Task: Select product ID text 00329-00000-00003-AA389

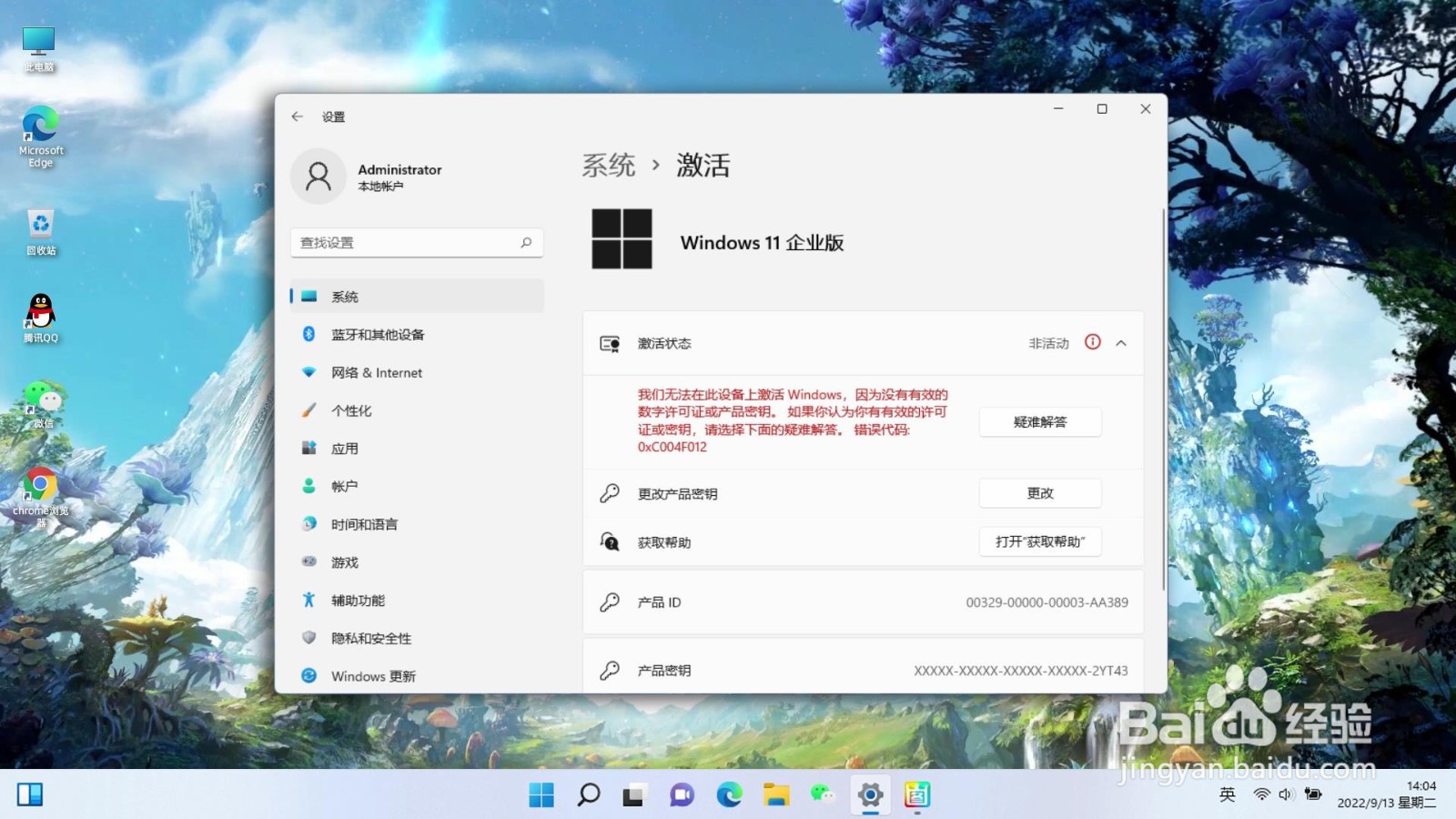Action: click(1047, 602)
